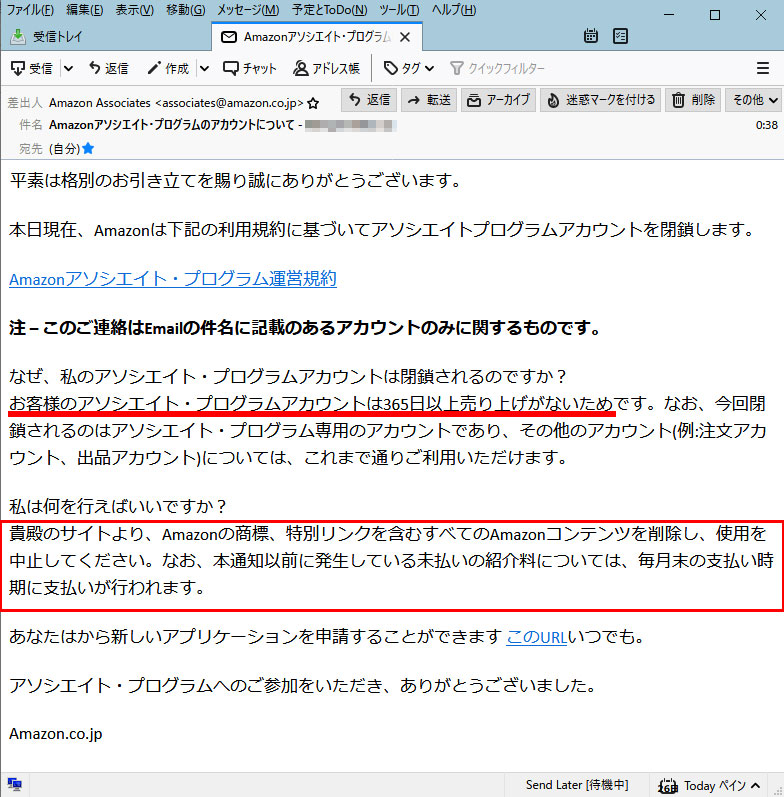Click the sender address associates@amazon.co.jp
The width and height of the screenshot is (784, 797).
(229, 103)
